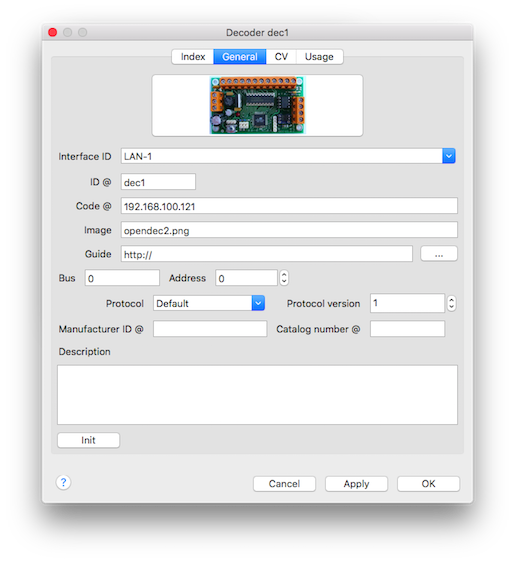Switch to the CV tab
Image resolution: width=515 pixels, height=563 pixels.
[x=281, y=57]
